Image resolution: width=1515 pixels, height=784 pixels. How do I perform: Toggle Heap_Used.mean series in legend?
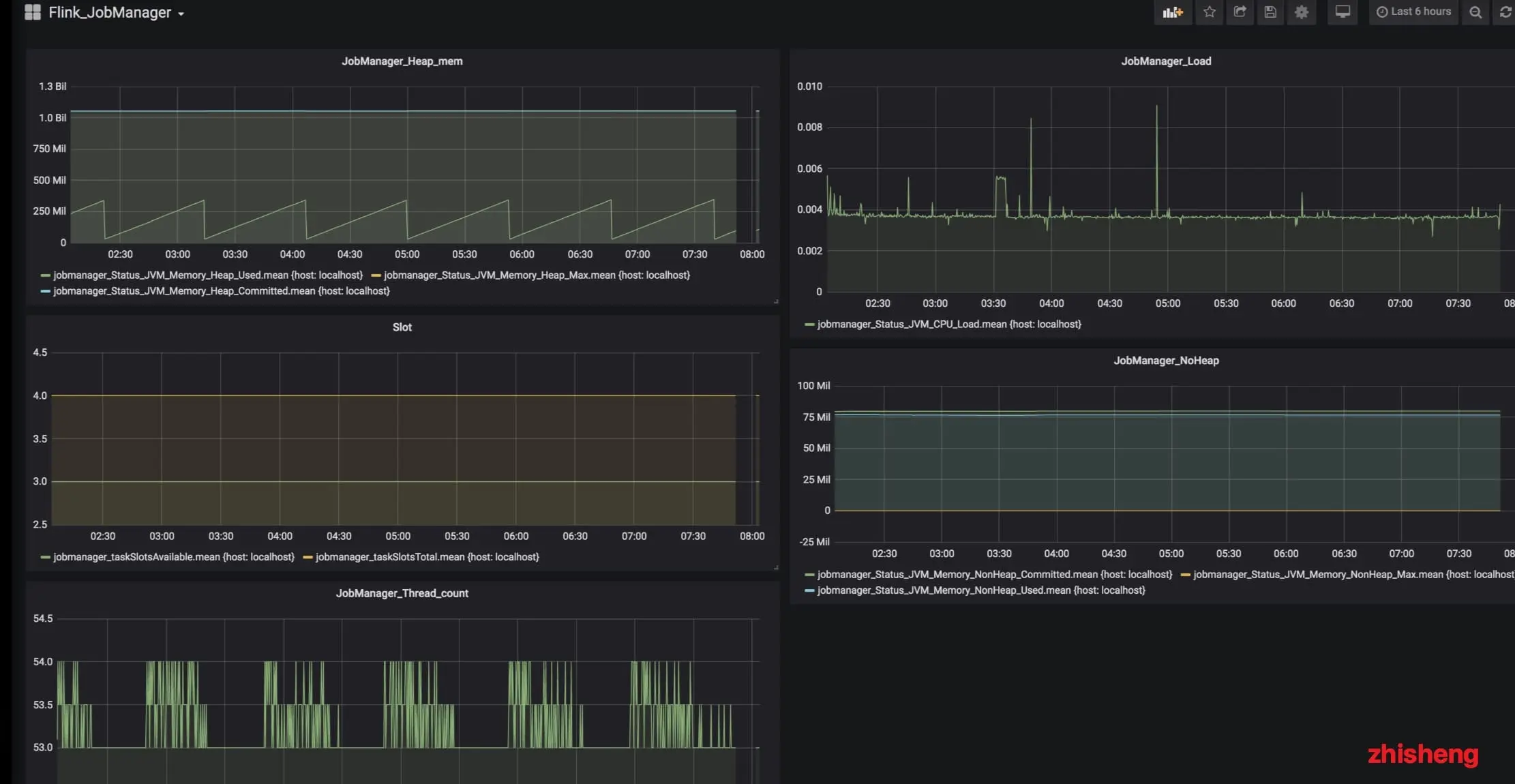tap(207, 275)
